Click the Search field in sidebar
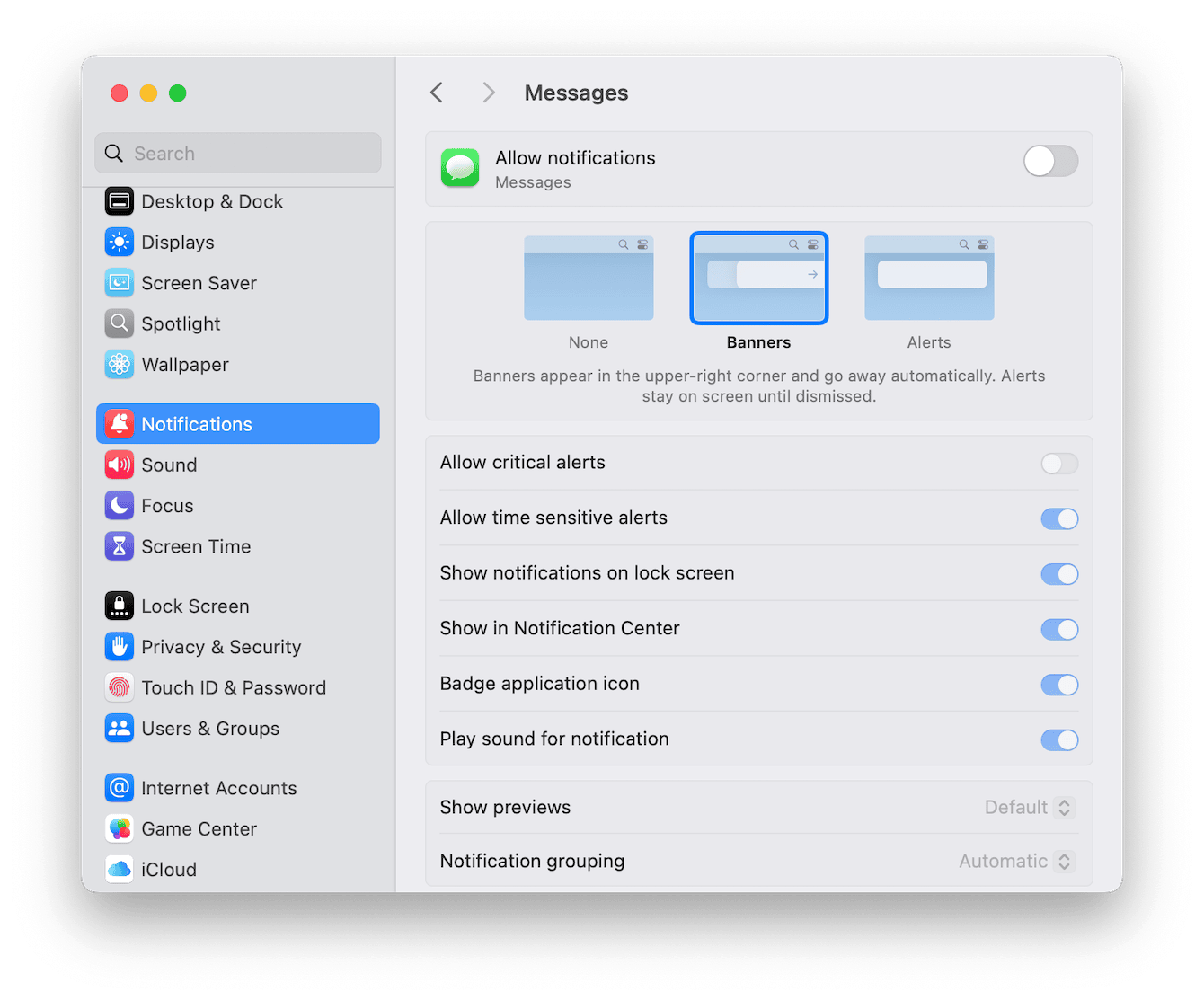Image resolution: width=1204 pixels, height=1000 pixels. pyautogui.click(x=238, y=154)
